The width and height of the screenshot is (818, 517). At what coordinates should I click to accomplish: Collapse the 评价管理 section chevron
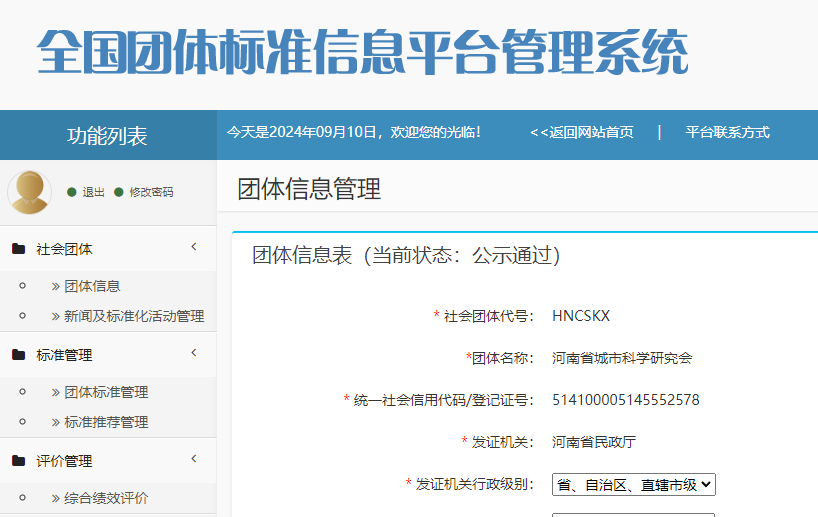pos(194,459)
